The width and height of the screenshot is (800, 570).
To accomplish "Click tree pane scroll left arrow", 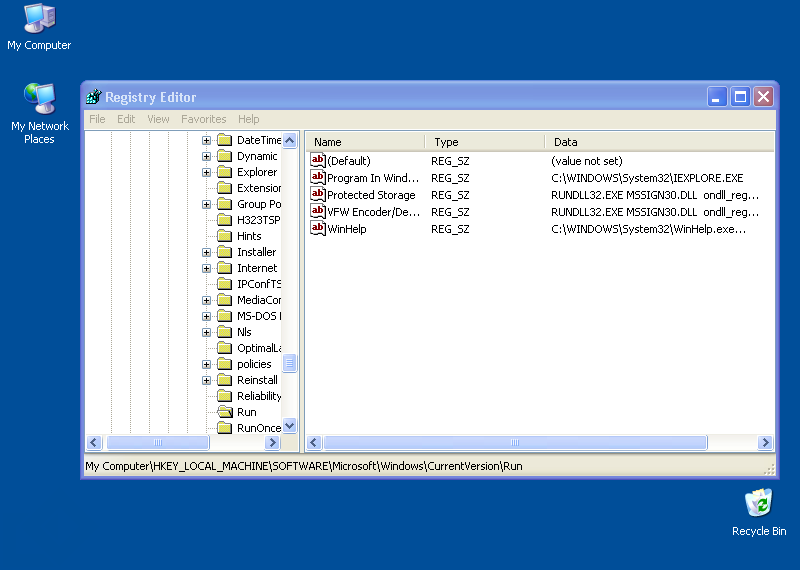I will [94, 442].
